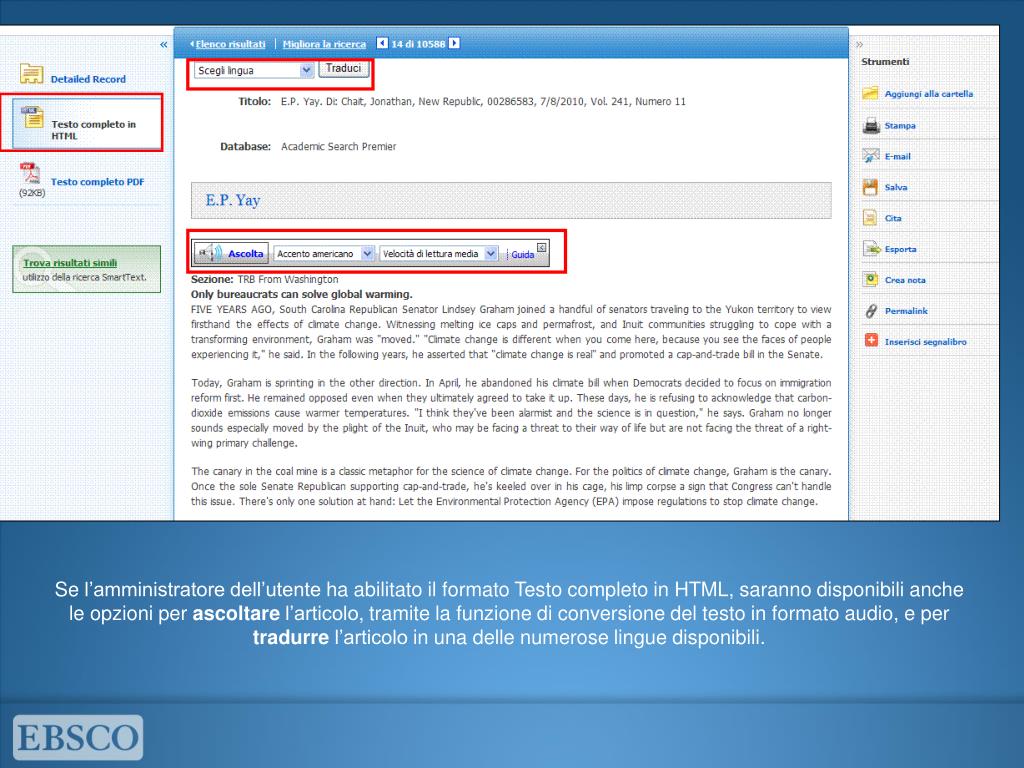
Task: Go to next result arrow
Action: point(454,43)
